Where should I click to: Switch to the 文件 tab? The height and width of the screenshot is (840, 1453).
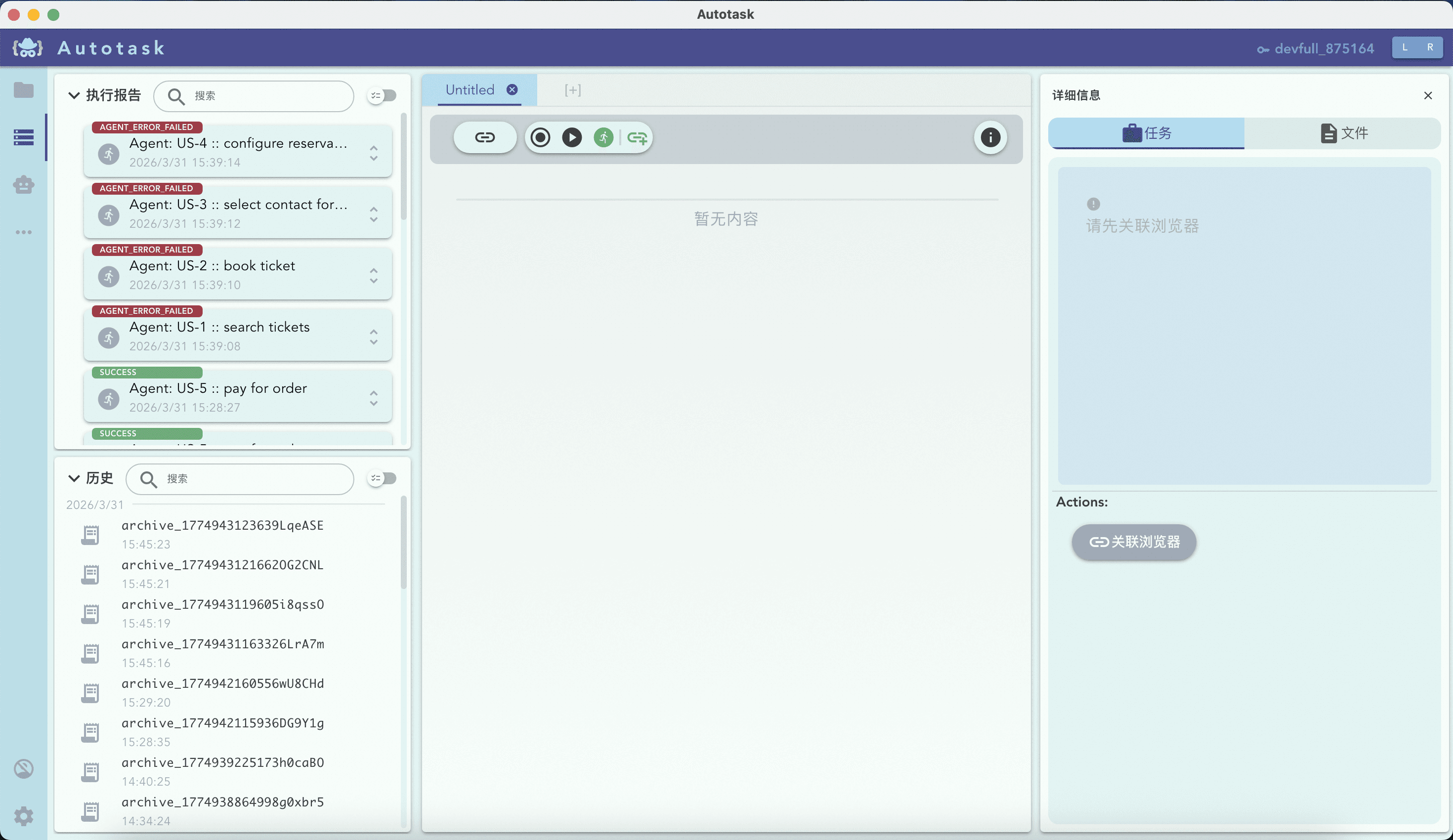pyautogui.click(x=1343, y=133)
